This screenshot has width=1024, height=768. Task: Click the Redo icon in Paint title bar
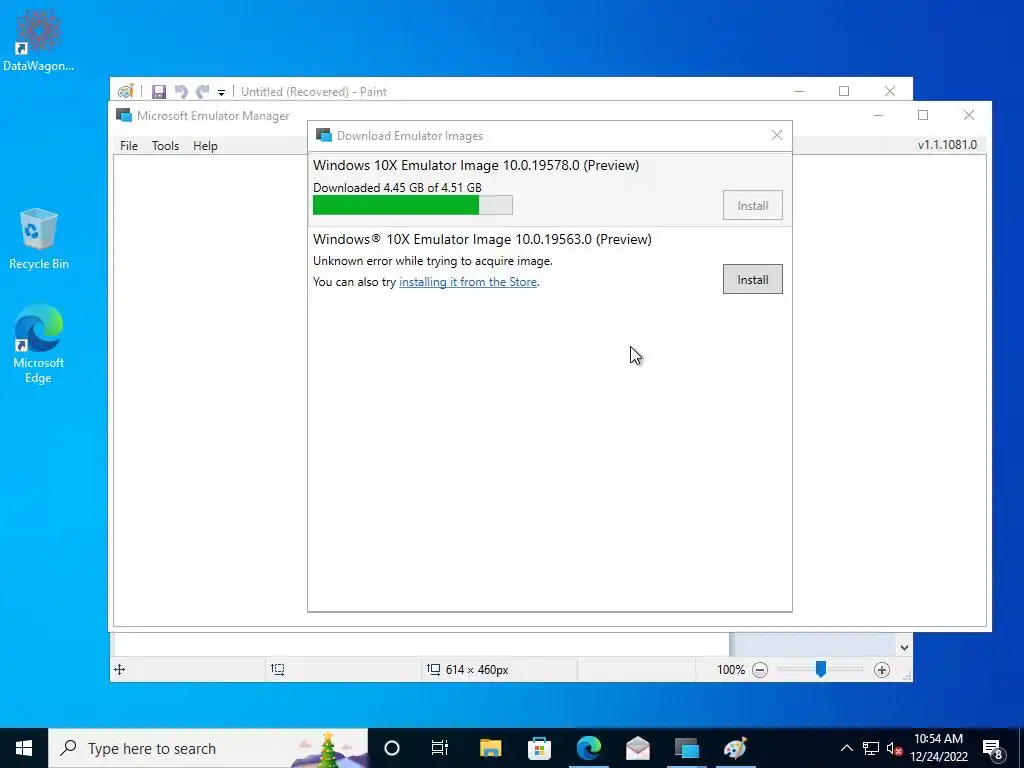[x=203, y=92]
